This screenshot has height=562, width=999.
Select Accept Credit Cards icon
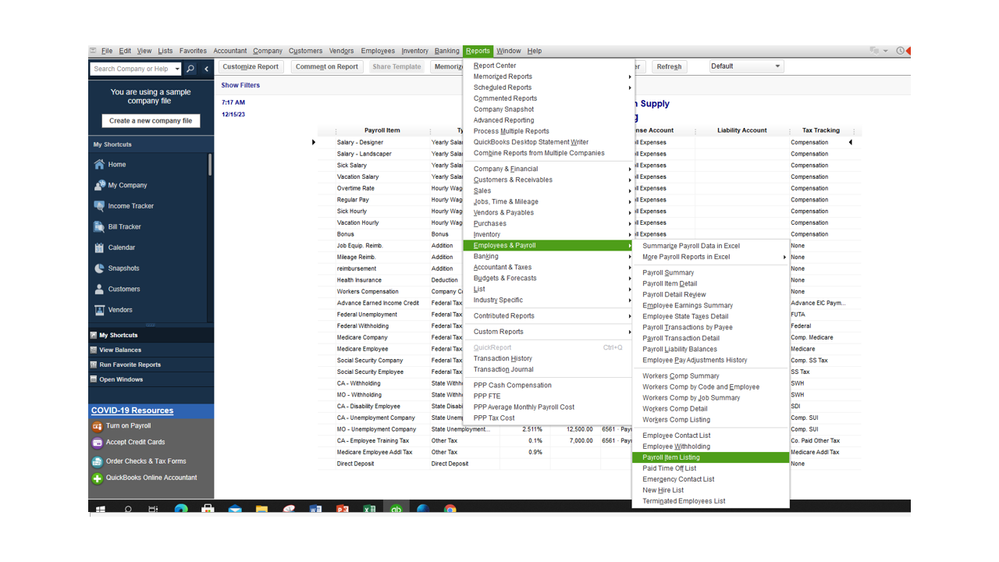tap(97, 443)
